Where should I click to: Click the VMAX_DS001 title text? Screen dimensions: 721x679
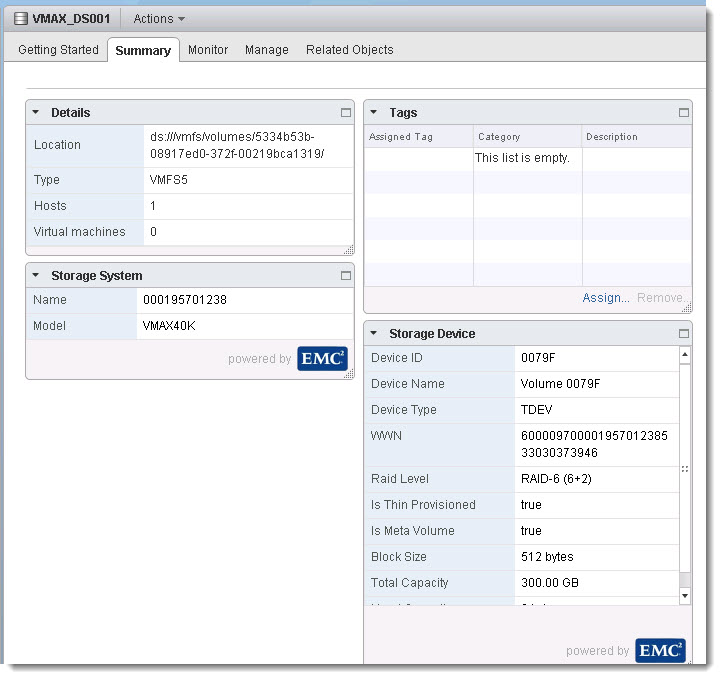click(x=71, y=19)
